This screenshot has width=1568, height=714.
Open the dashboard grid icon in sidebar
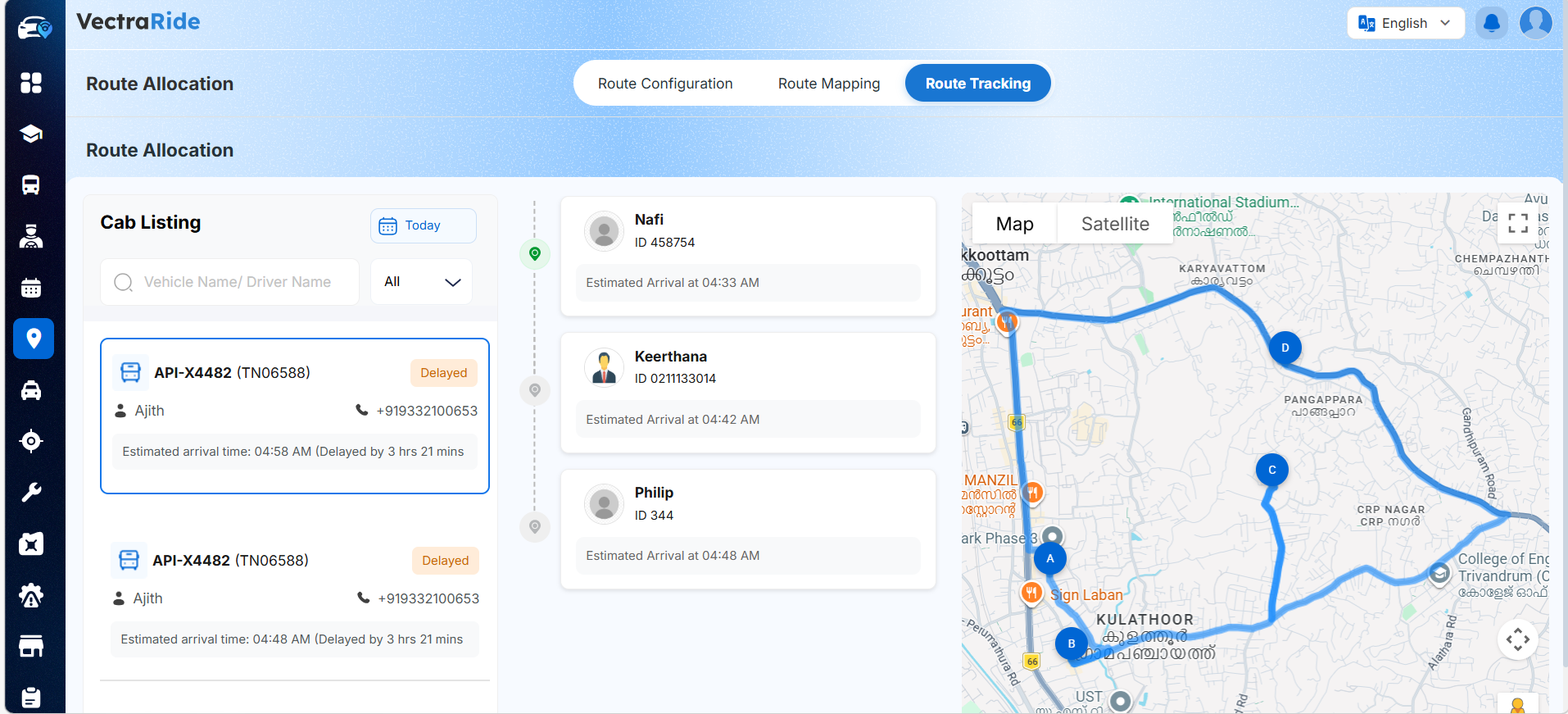[x=31, y=83]
